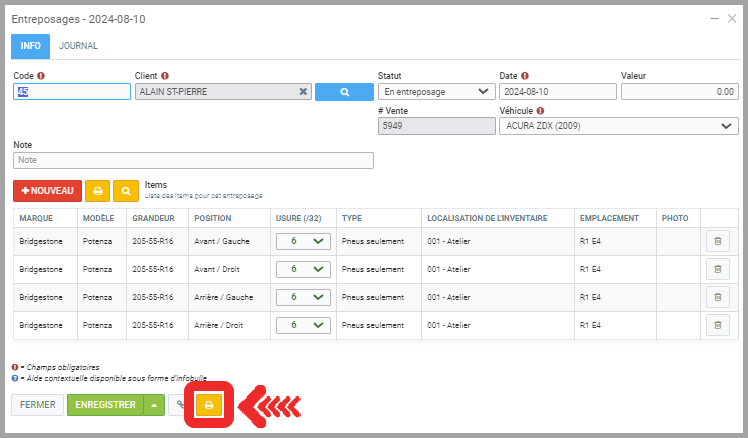The height and width of the screenshot is (438, 748).
Task: Click the yellow search icon in Items toolbar
Action: pos(126,190)
